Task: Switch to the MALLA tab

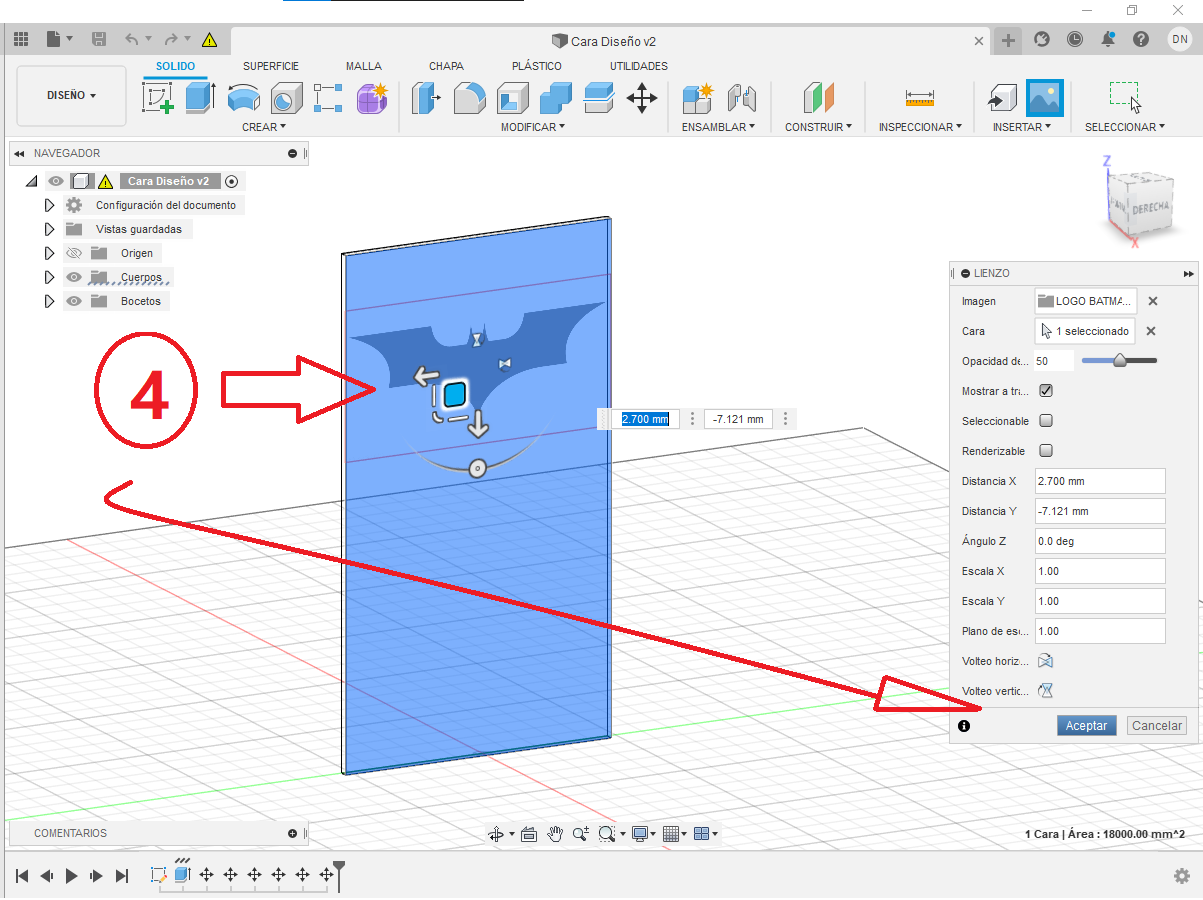Action: point(364,66)
